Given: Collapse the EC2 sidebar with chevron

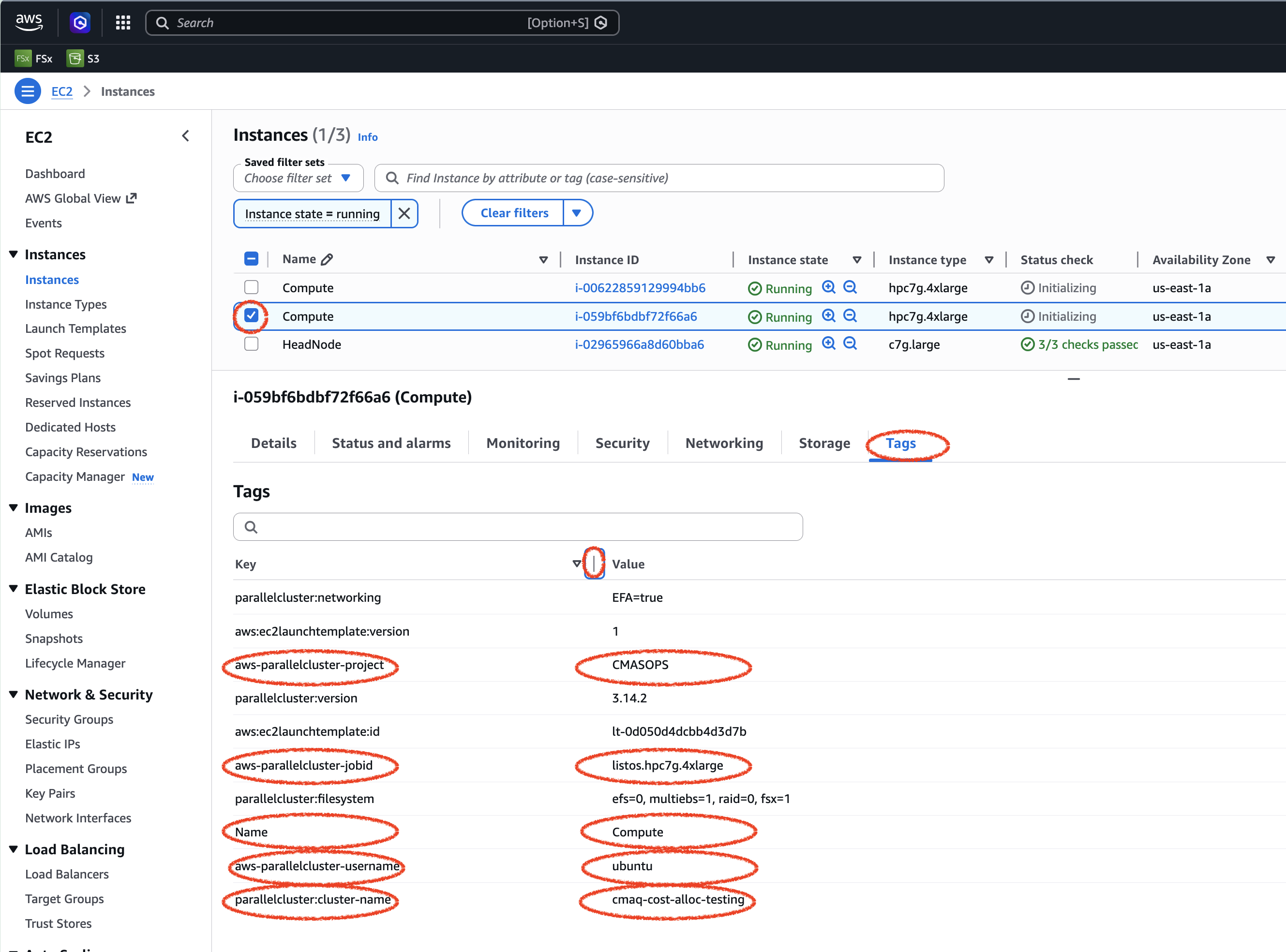Looking at the screenshot, I should click(186, 136).
